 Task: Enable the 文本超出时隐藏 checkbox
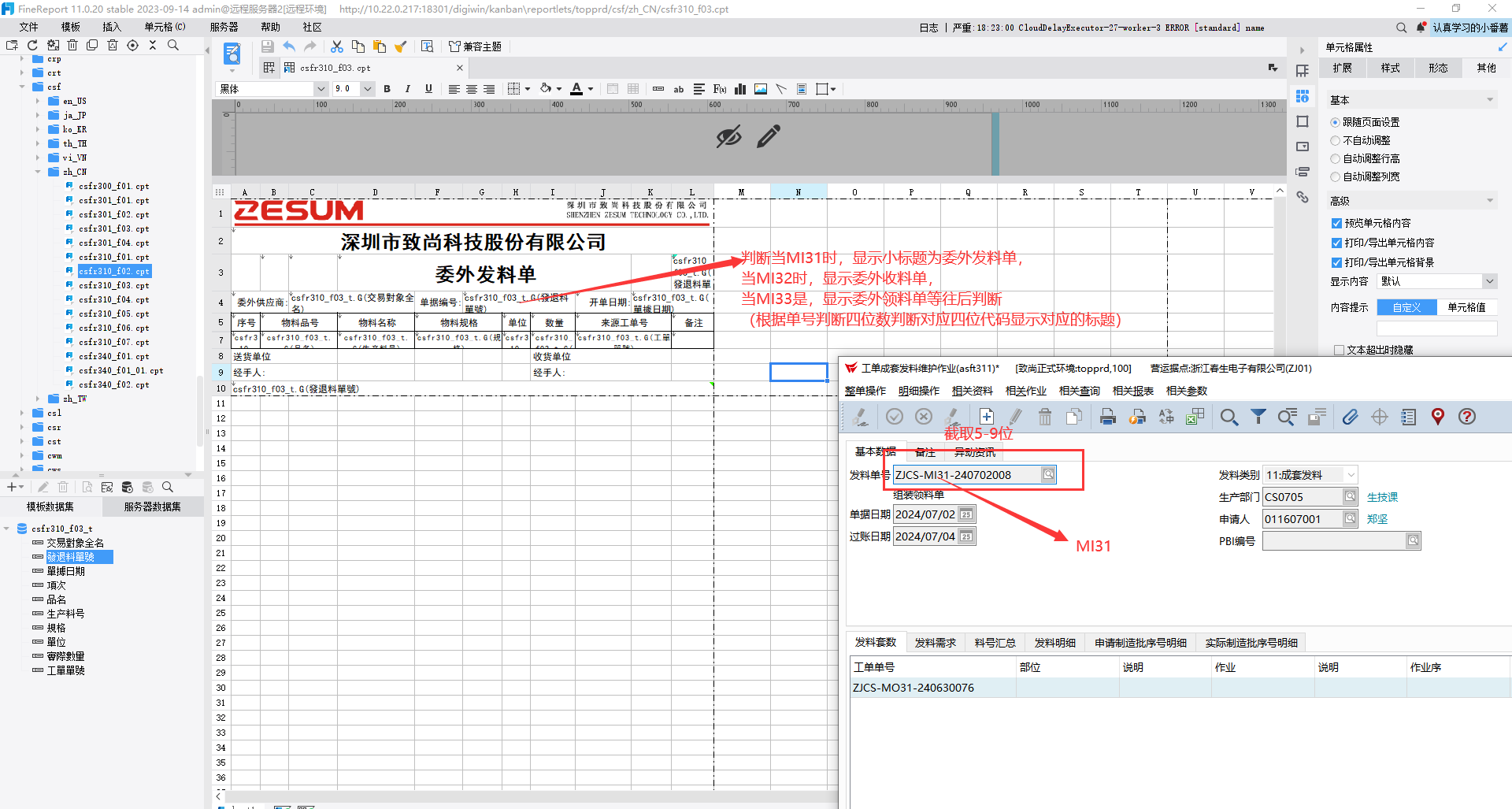(x=1339, y=350)
